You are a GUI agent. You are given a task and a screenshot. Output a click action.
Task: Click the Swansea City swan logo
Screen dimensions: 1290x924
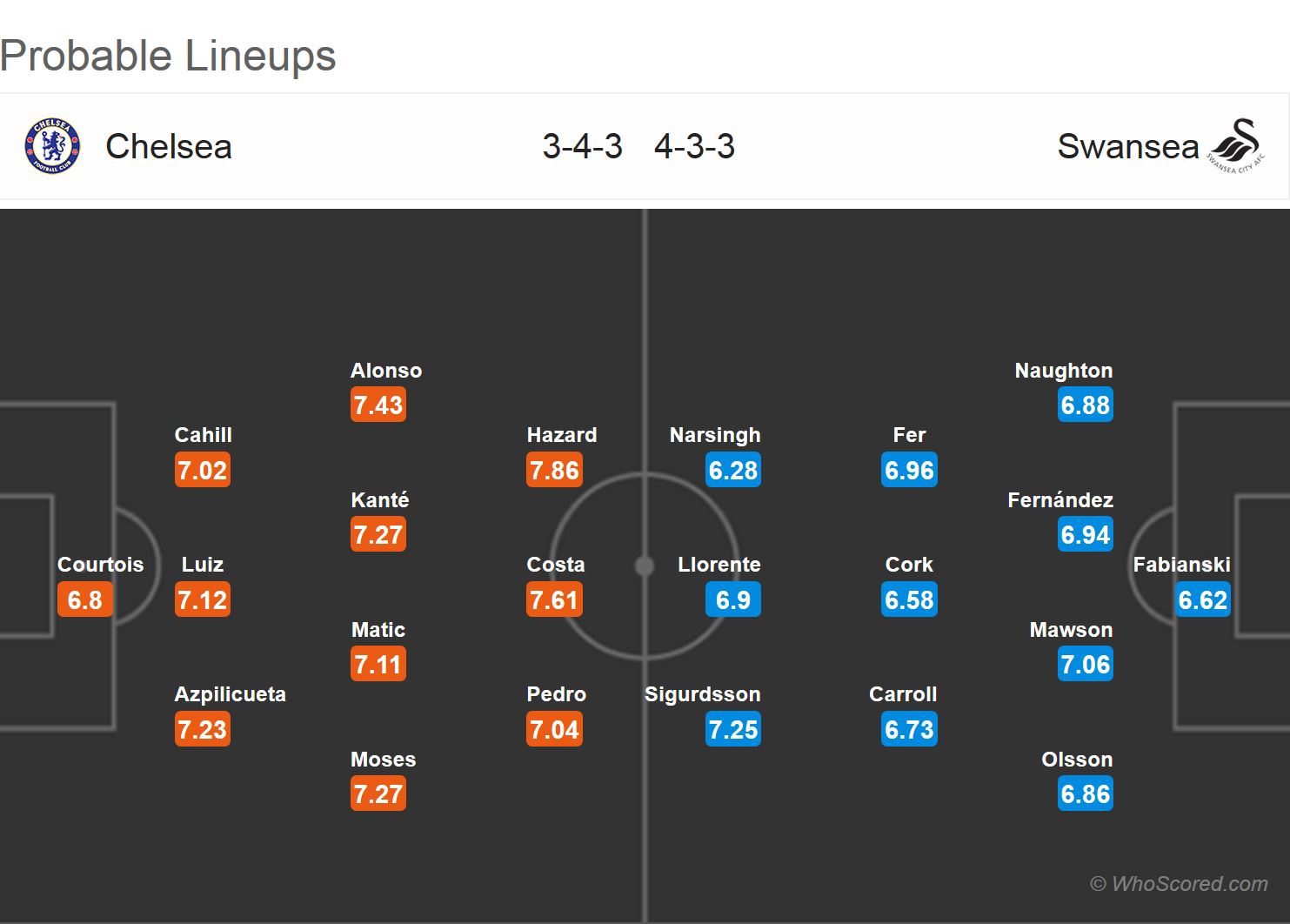[x=1235, y=146]
